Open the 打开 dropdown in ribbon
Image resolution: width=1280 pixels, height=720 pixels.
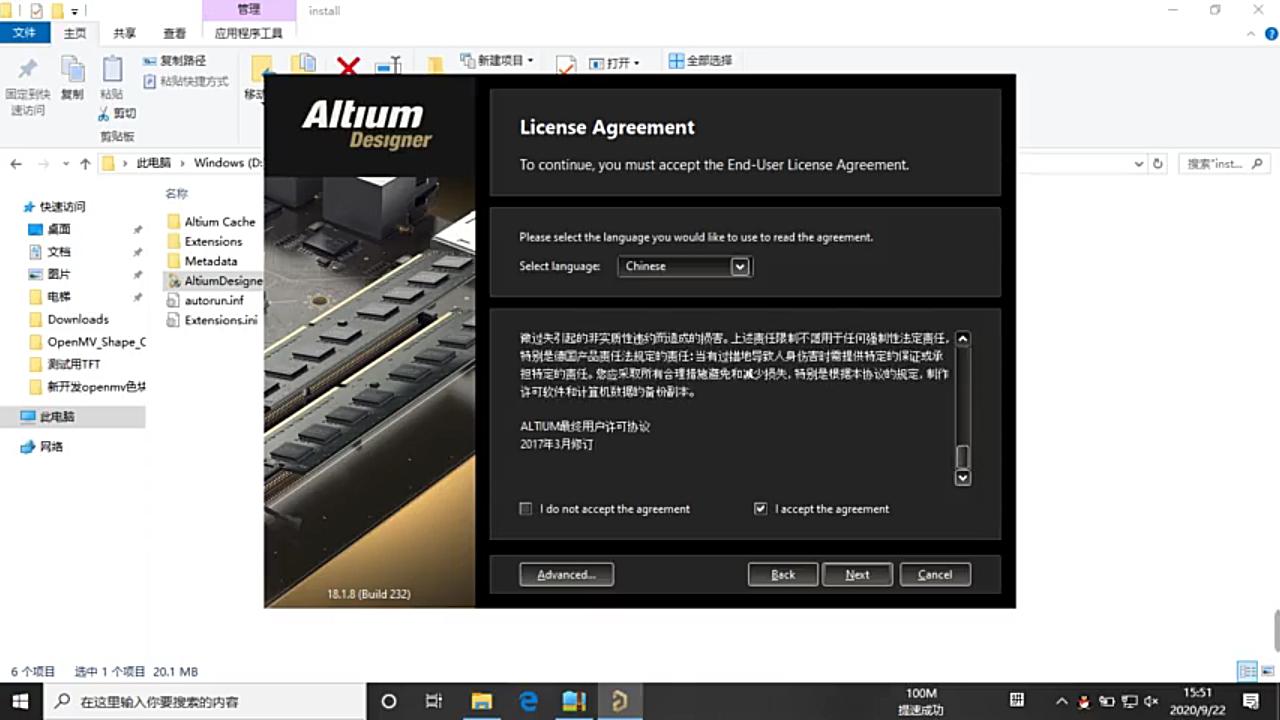point(615,63)
